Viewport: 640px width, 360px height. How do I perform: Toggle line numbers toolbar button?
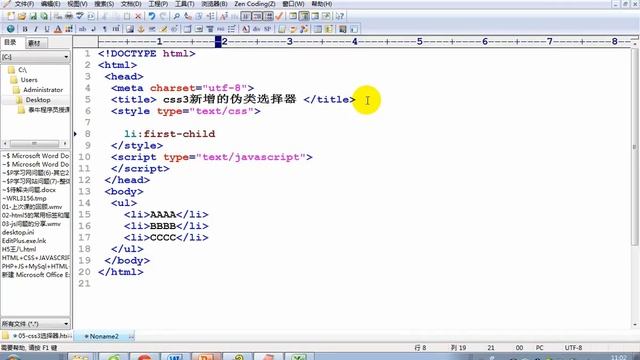pos(257,16)
